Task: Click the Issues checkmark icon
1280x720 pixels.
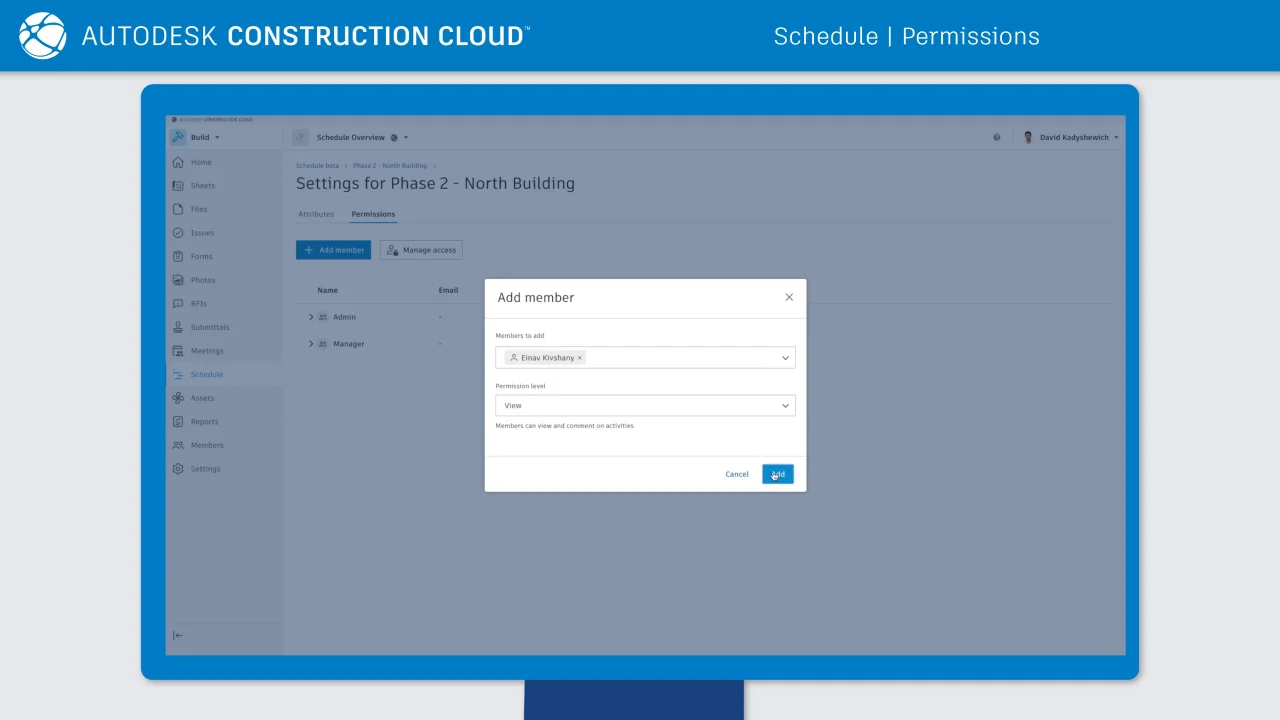Action: coord(178,233)
